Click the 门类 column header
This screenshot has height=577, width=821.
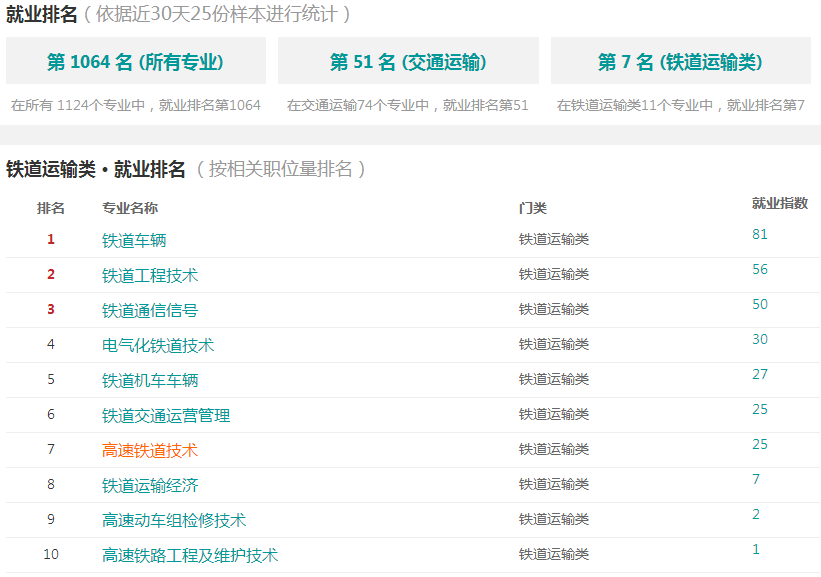[532, 208]
